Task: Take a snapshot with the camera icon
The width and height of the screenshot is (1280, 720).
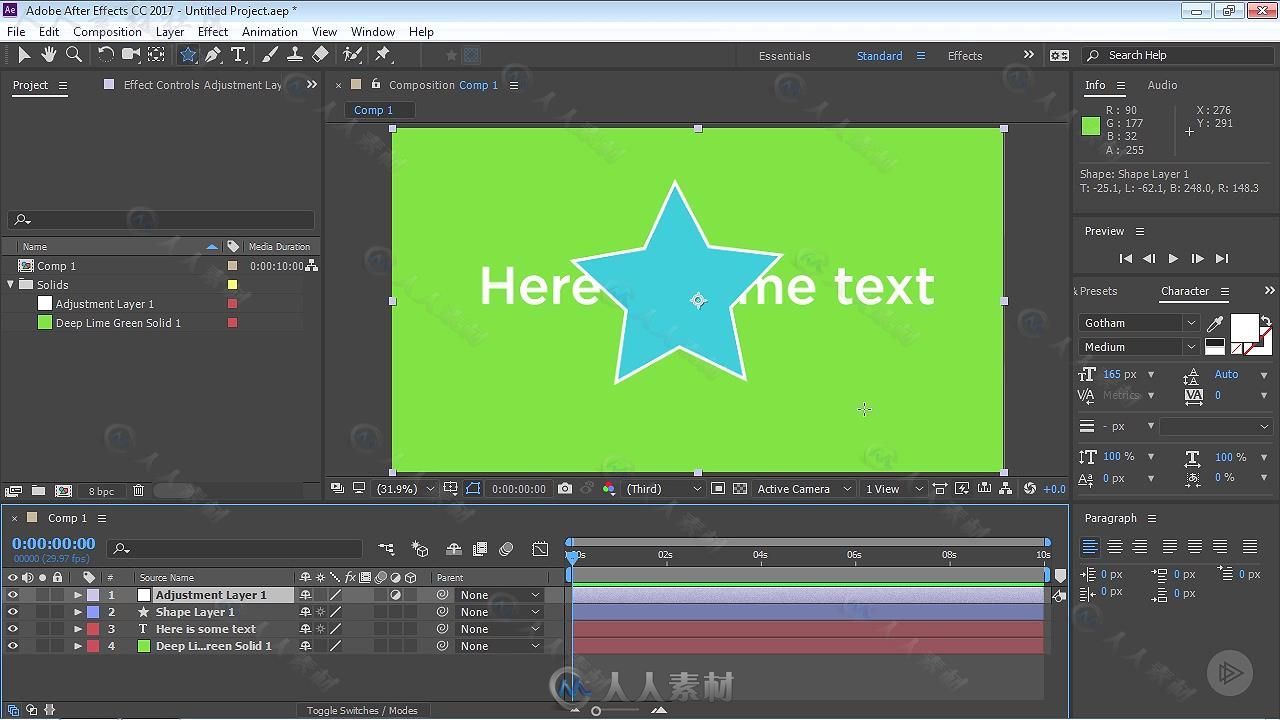Action: (565, 489)
